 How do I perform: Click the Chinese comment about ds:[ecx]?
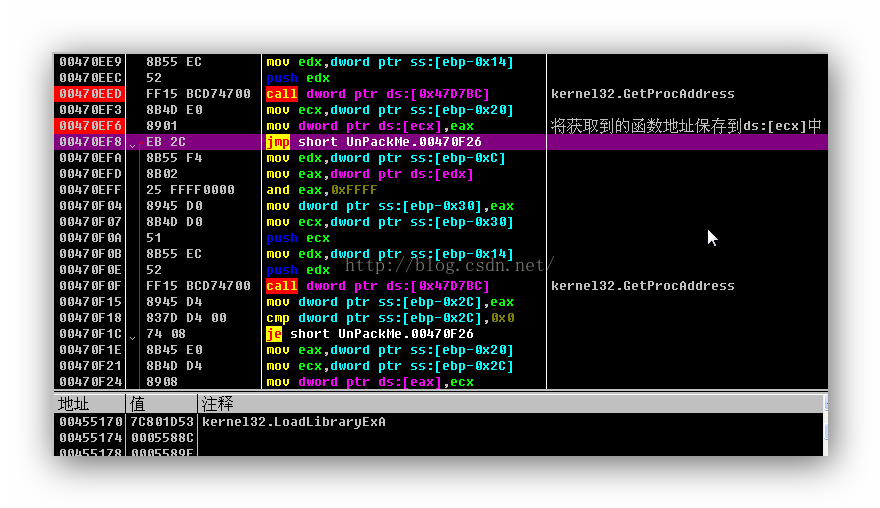point(686,126)
